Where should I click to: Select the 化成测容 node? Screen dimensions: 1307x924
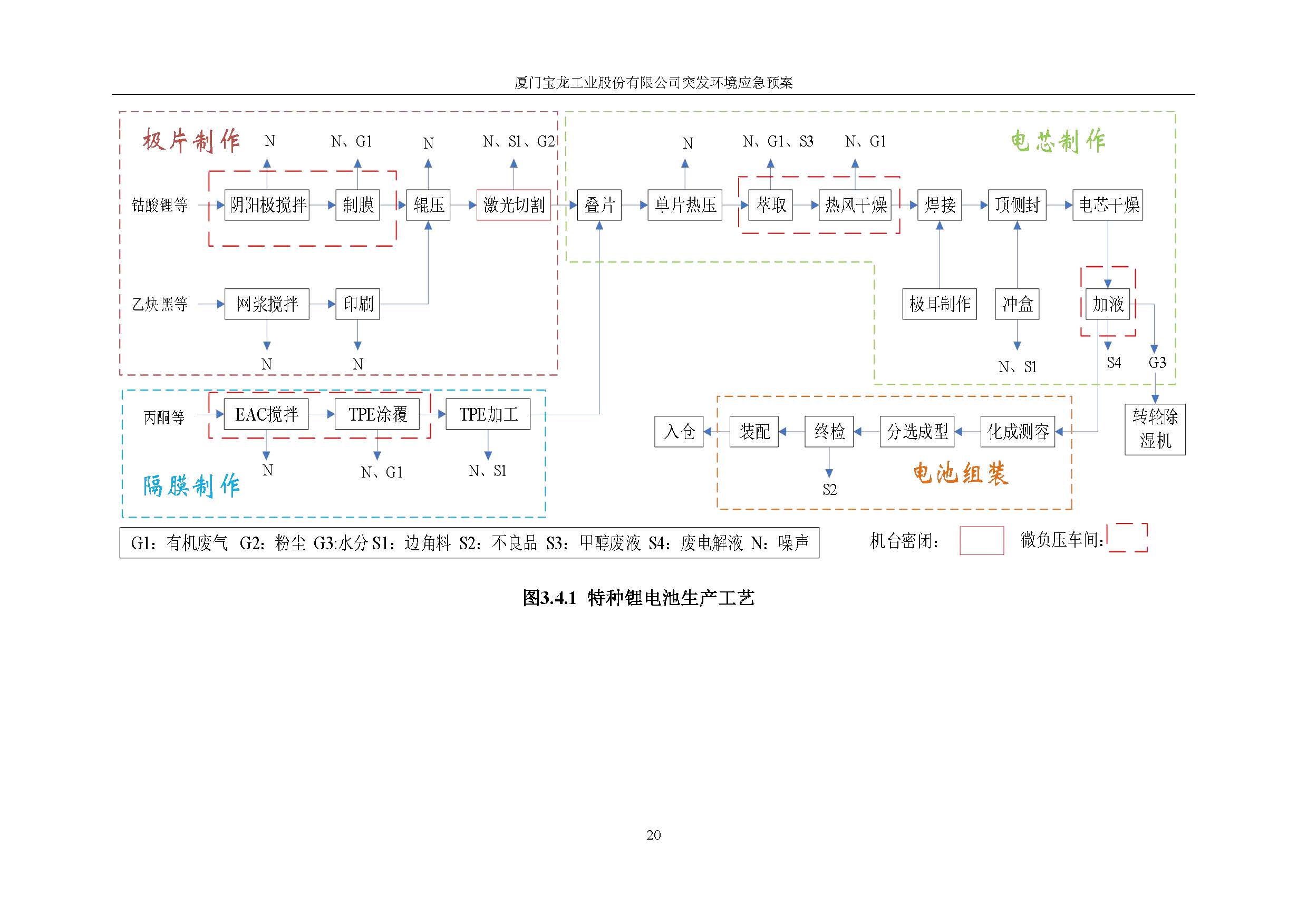coord(1017,431)
